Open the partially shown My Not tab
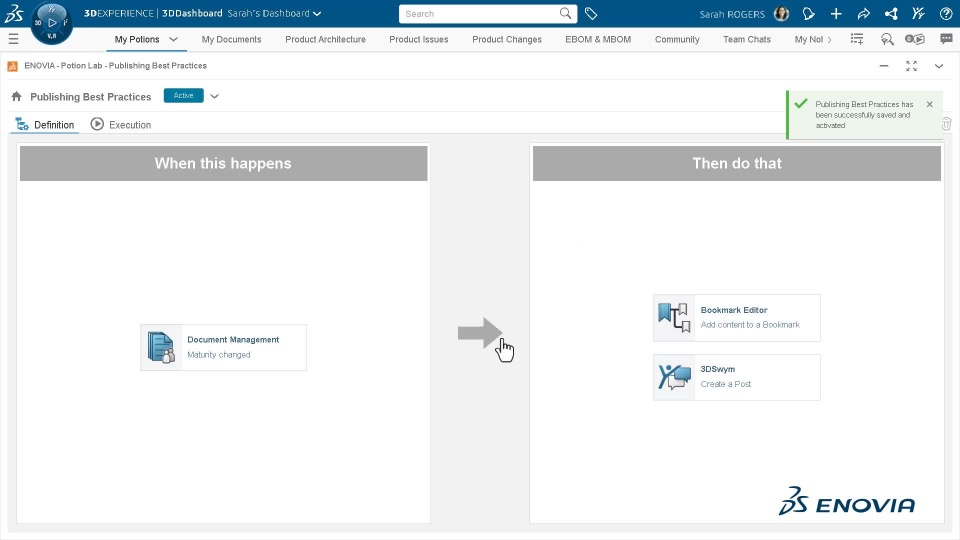Viewport: 960px width, 540px height. click(x=808, y=39)
